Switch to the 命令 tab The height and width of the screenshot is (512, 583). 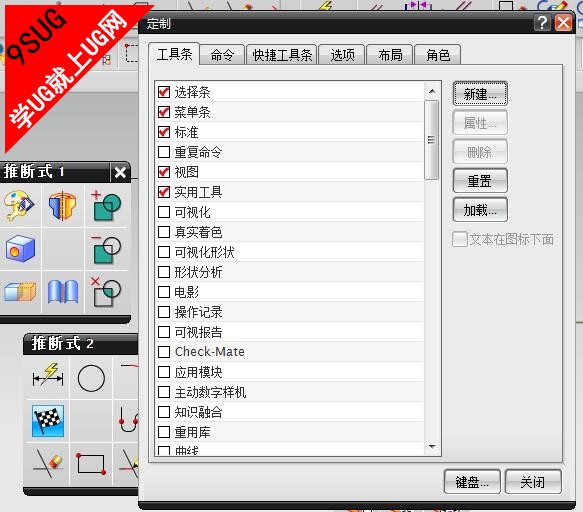[x=222, y=55]
